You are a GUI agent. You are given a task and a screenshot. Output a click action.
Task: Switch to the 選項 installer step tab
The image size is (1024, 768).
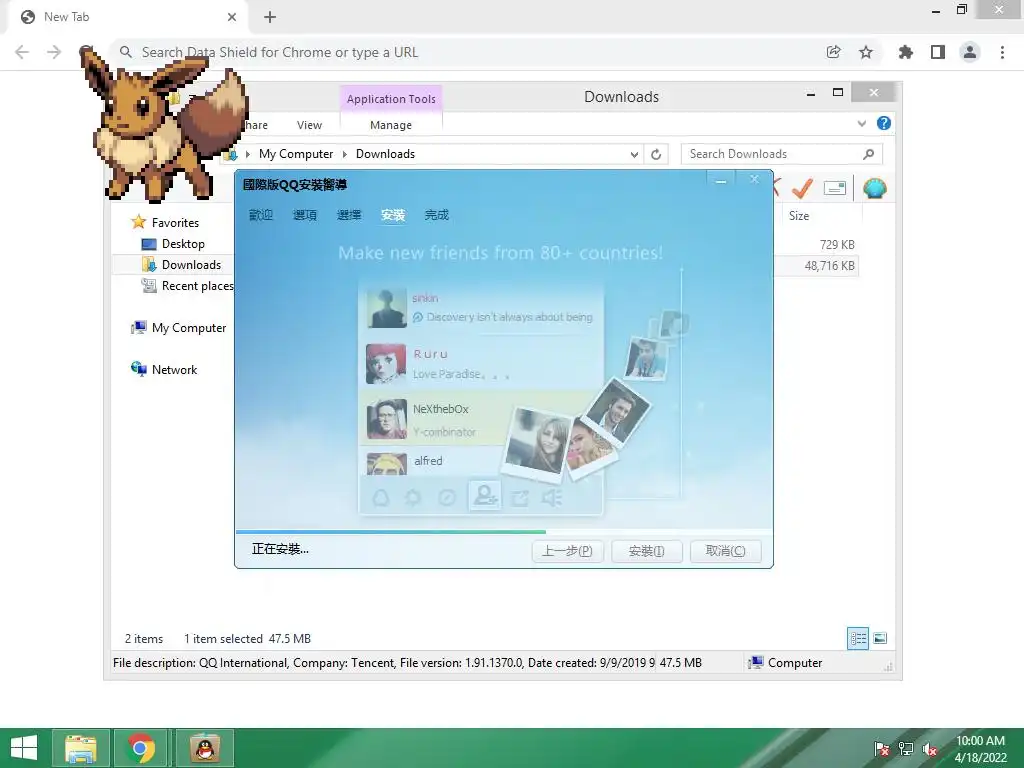304,215
